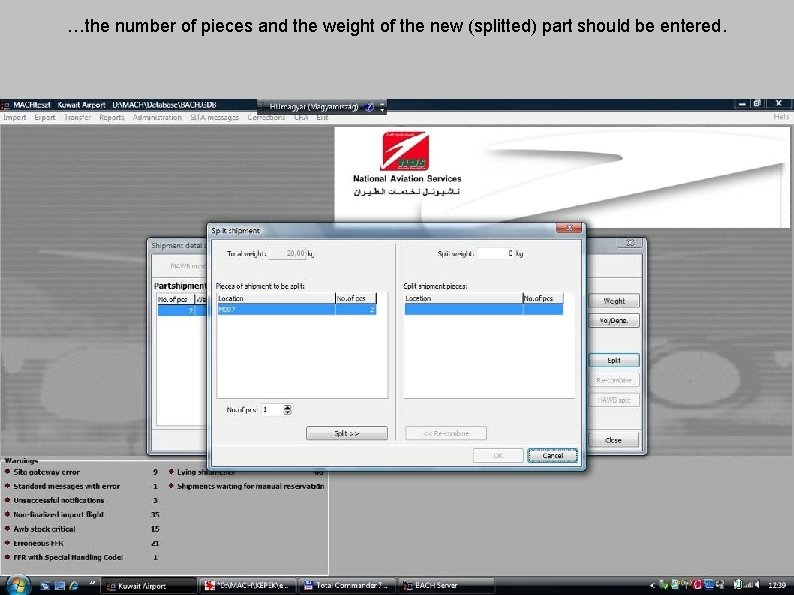Click the HAWB split button in Shipment details window
794x595 pixels.
(614, 400)
